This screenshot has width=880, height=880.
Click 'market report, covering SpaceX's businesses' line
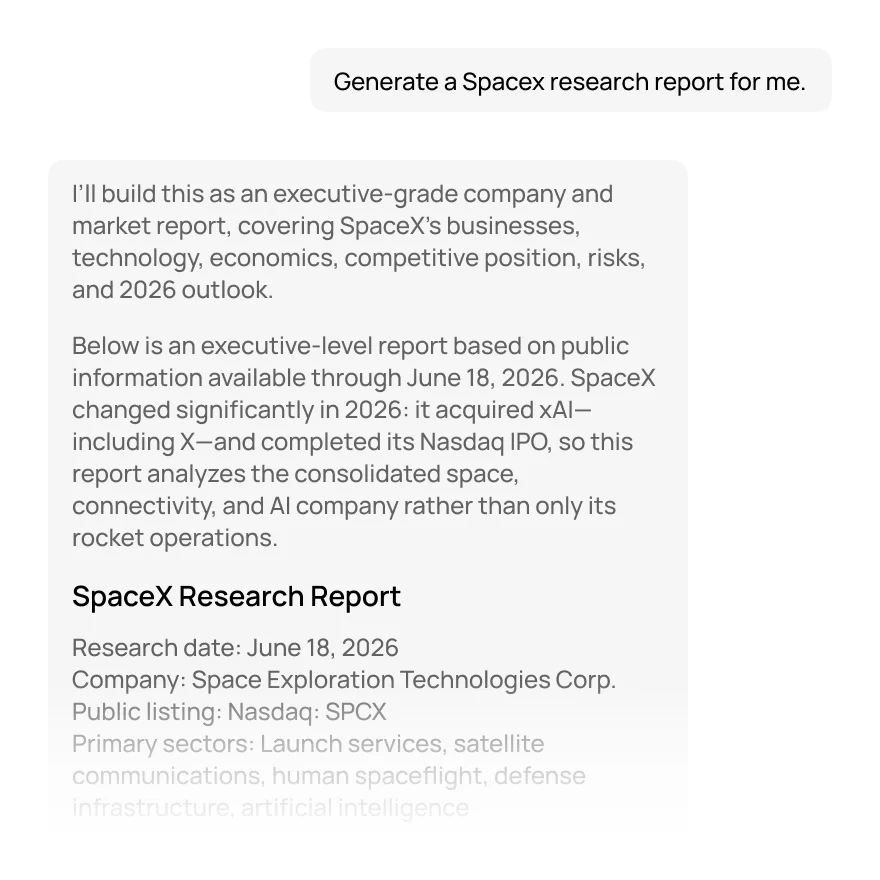(x=326, y=226)
